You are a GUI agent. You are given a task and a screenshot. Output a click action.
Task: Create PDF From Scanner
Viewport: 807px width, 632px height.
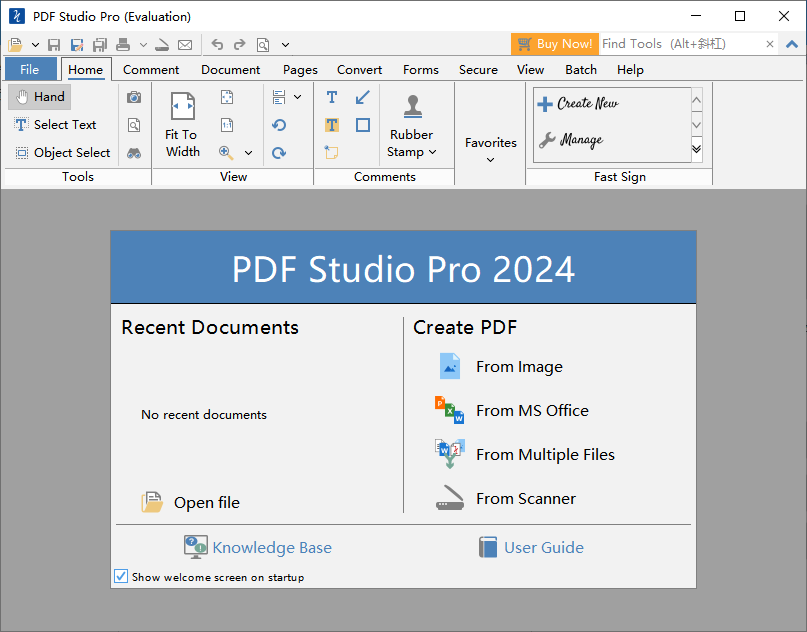pos(505,498)
